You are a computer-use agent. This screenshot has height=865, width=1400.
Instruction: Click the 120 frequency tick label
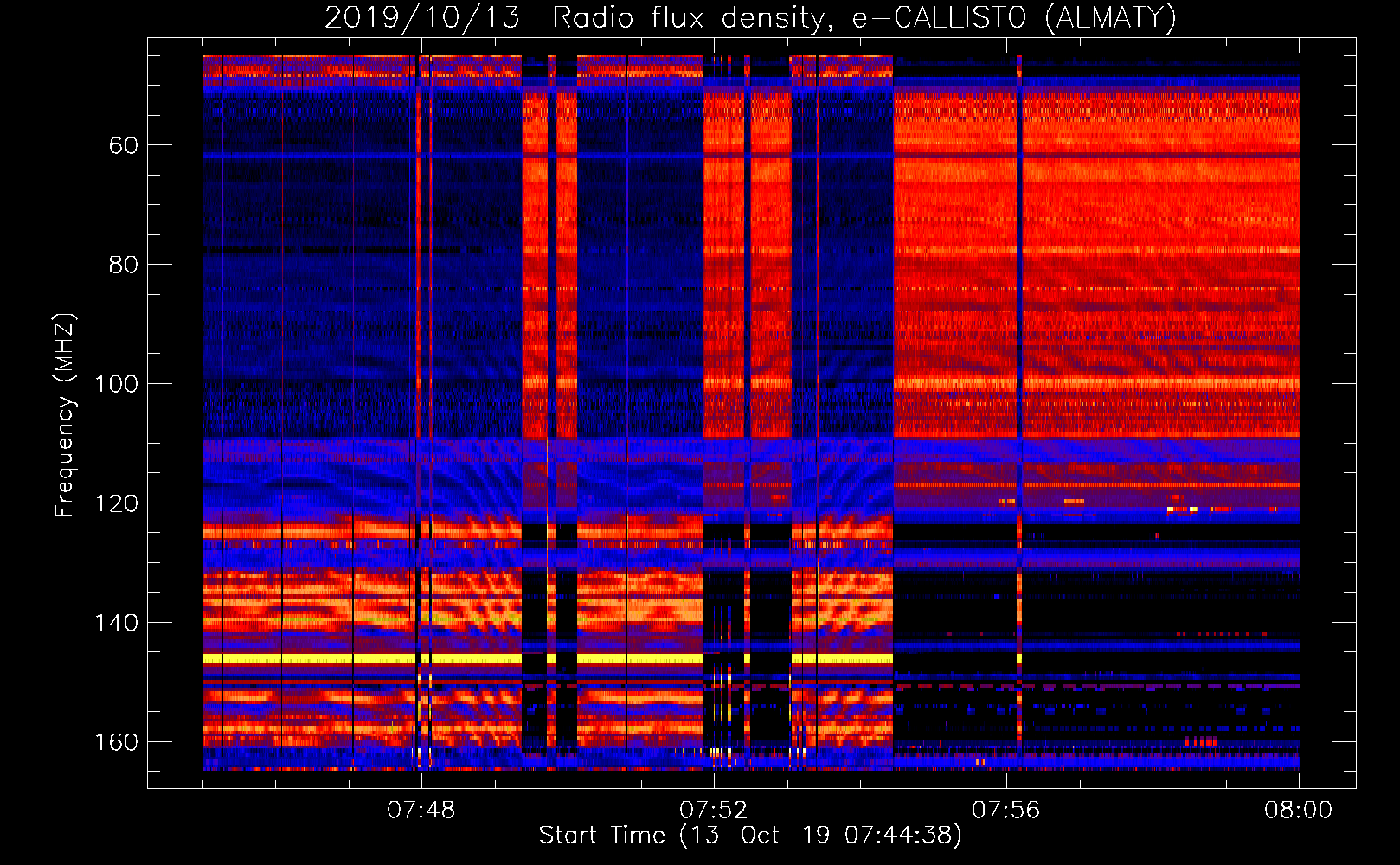[x=116, y=503]
